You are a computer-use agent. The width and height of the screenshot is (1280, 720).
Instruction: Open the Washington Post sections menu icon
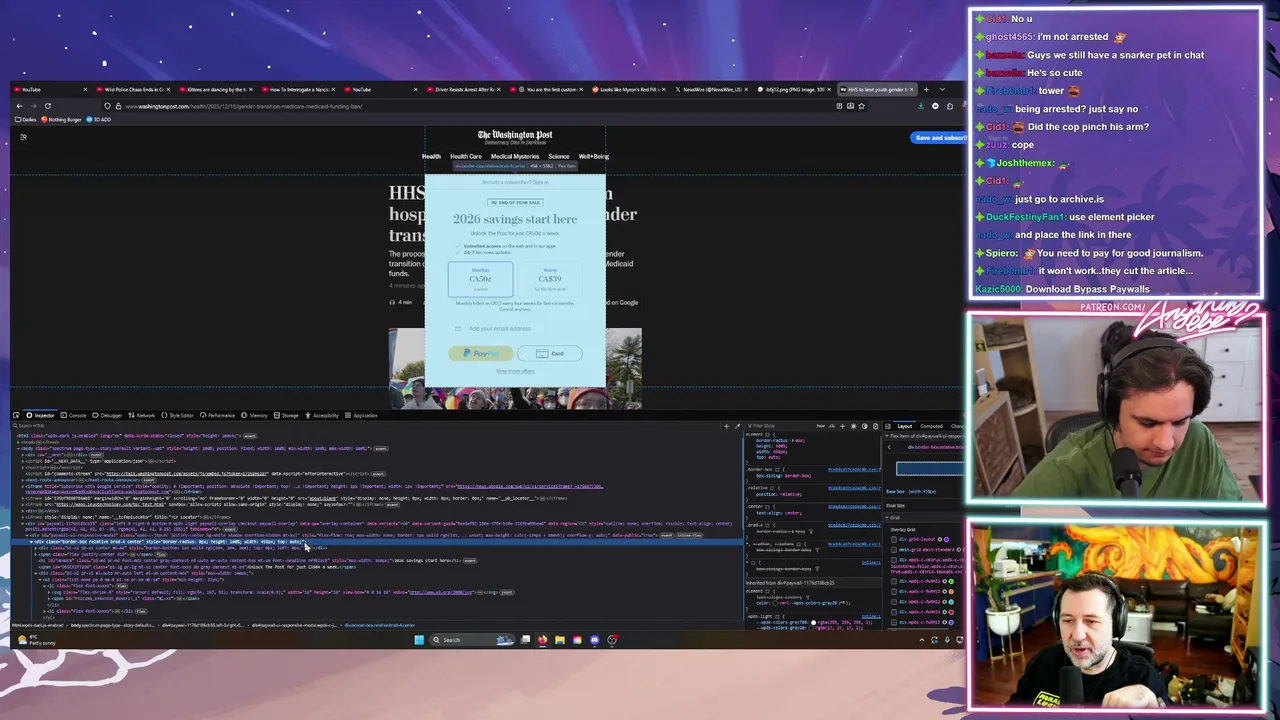pyautogui.click(x=23, y=137)
